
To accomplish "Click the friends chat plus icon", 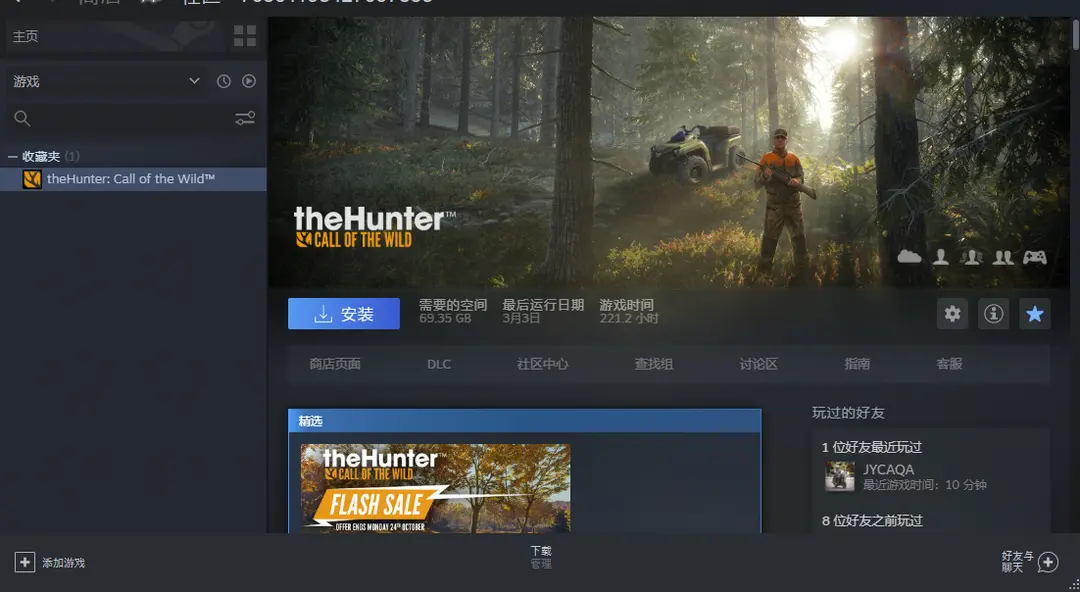I will click(x=1048, y=562).
